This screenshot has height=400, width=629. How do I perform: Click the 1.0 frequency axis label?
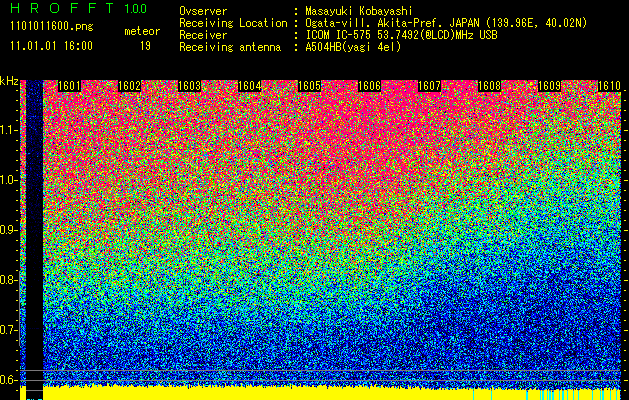tap(9, 181)
